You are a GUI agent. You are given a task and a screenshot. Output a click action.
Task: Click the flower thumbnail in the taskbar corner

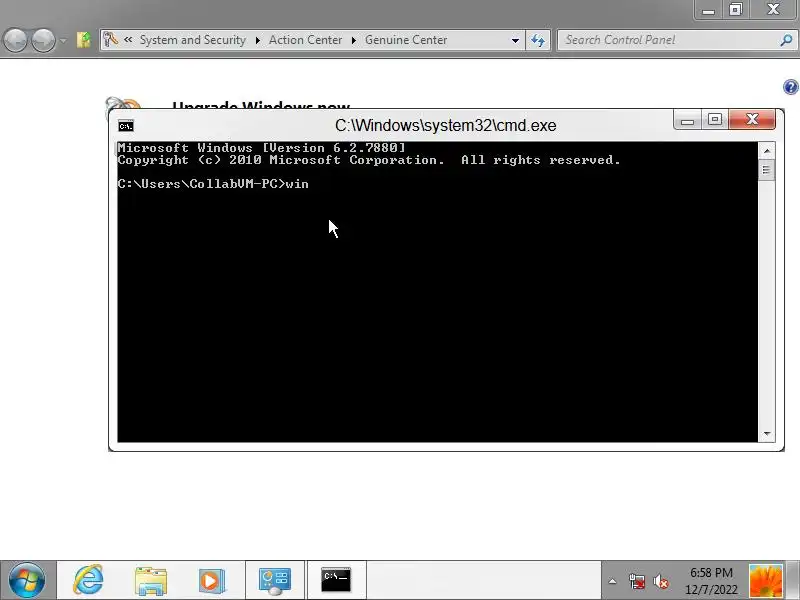765,581
